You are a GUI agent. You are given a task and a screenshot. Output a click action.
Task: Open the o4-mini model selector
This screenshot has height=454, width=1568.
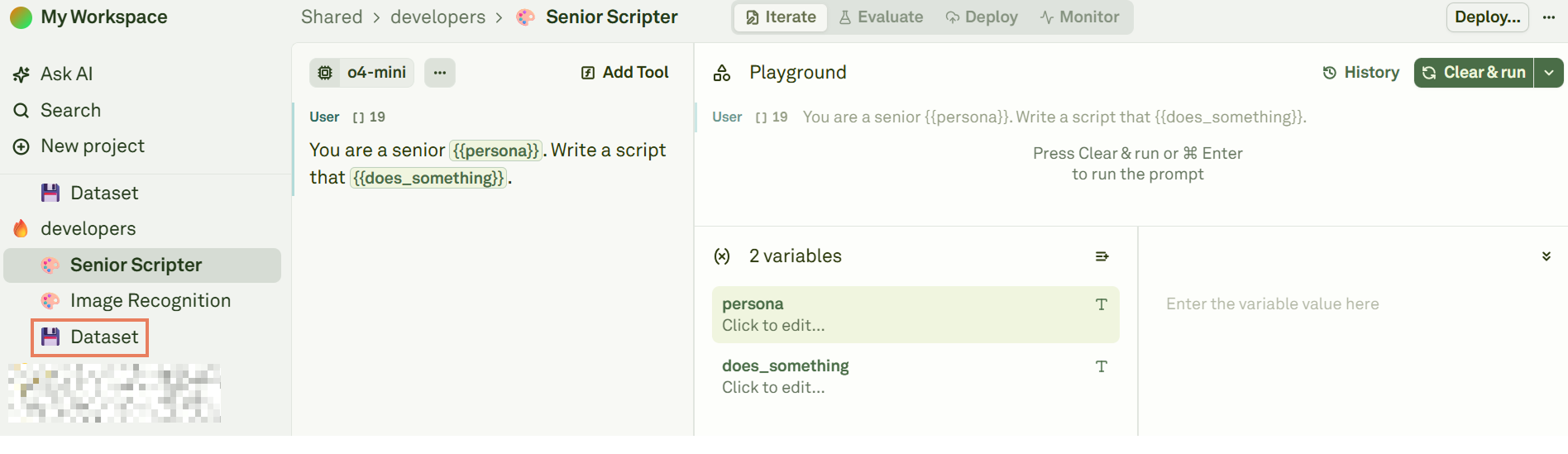point(363,73)
